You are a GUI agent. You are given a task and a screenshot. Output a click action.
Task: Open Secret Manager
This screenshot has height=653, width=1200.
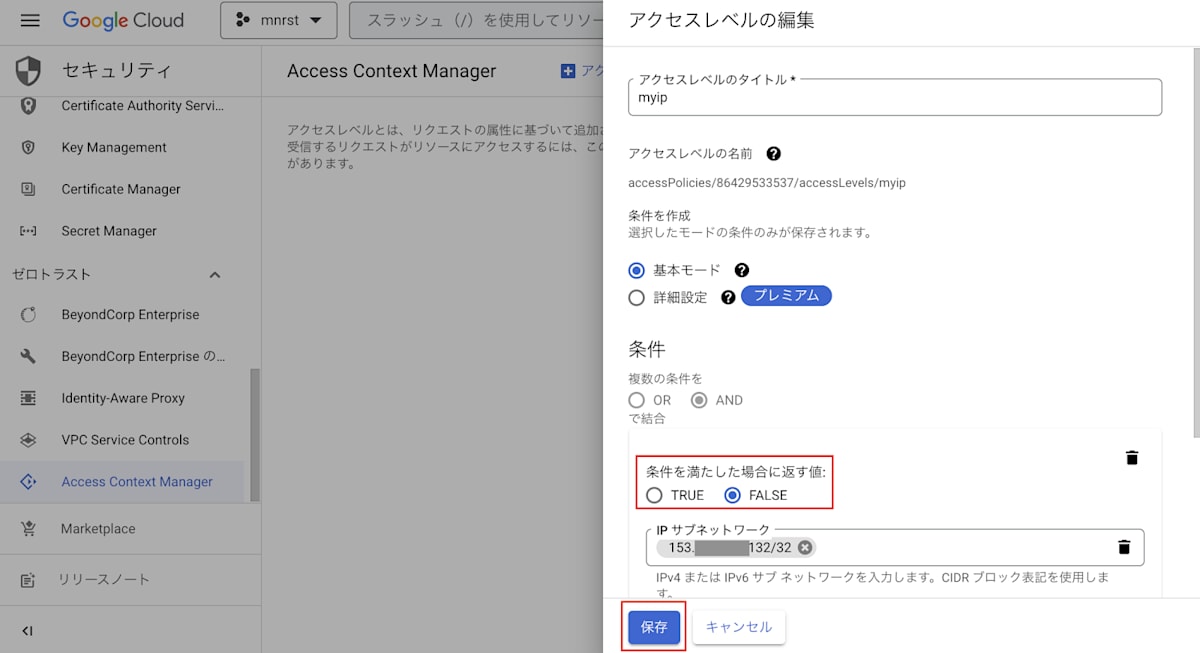[x=109, y=231]
